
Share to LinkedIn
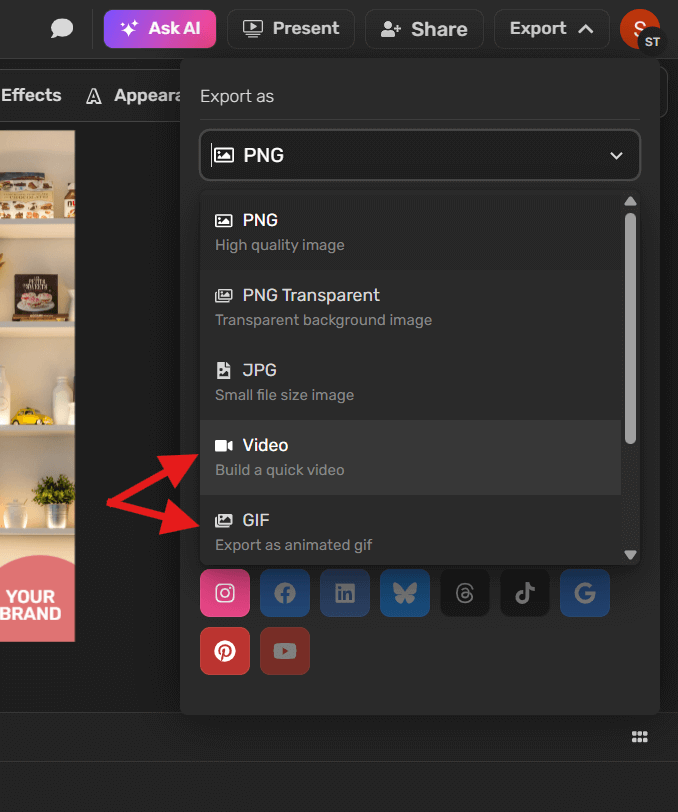(345, 592)
